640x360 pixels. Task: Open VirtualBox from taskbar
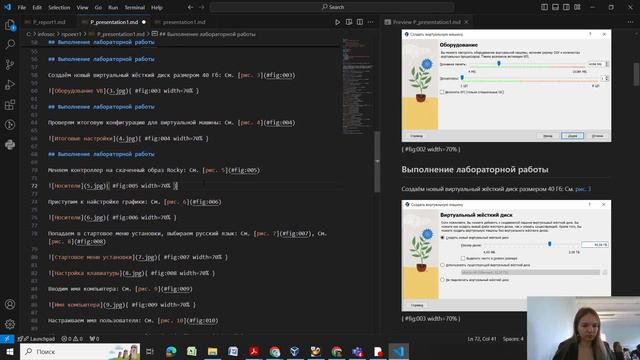click(x=295, y=351)
